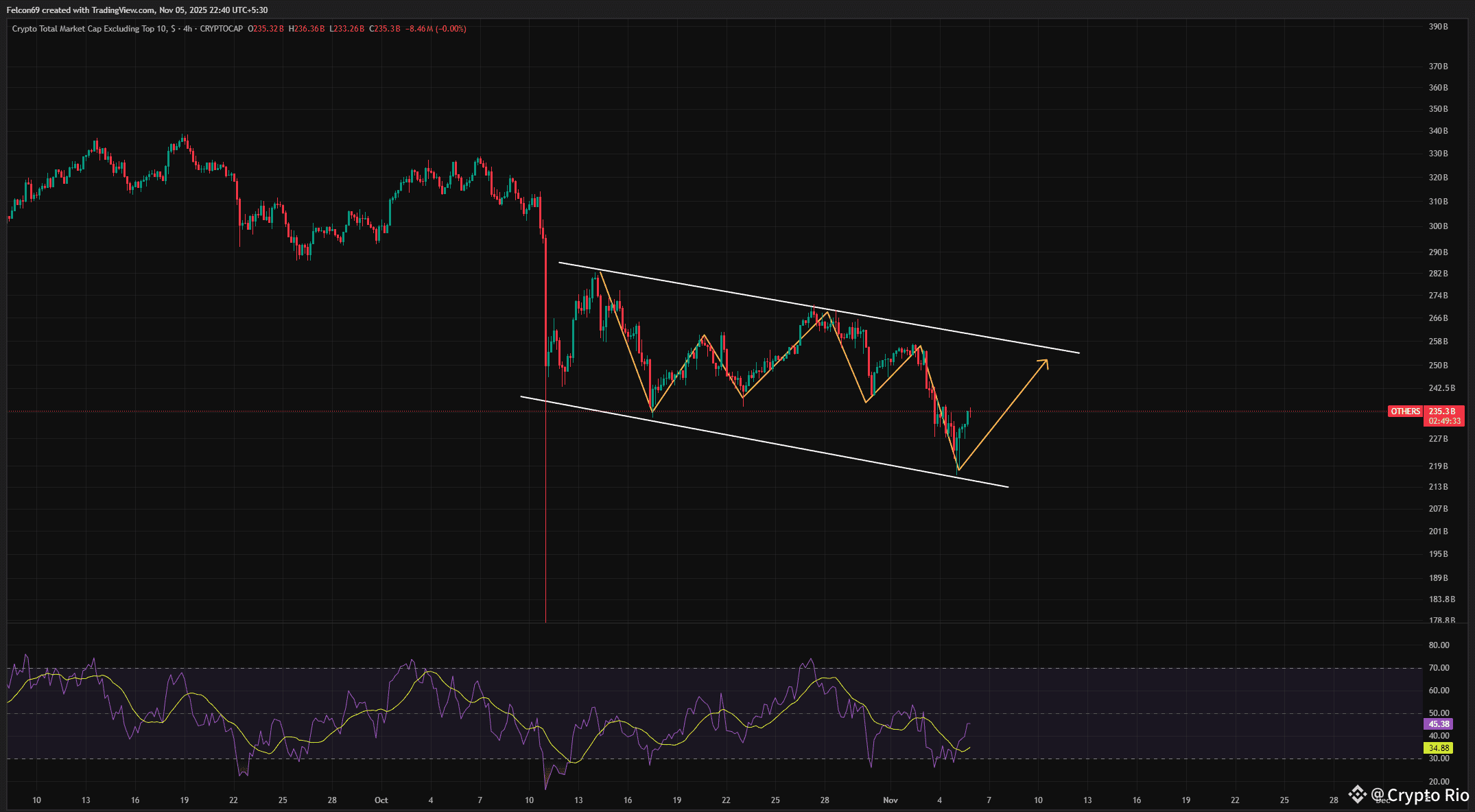1475x812 pixels.
Task: Click the 70.00 level on RSI axis
Action: [1439, 668]
